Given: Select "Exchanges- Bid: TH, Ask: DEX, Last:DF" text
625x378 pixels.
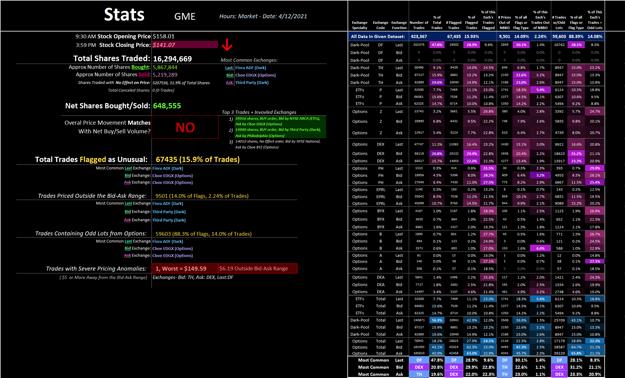Looking at the screenshot, I should pos(193,277).
